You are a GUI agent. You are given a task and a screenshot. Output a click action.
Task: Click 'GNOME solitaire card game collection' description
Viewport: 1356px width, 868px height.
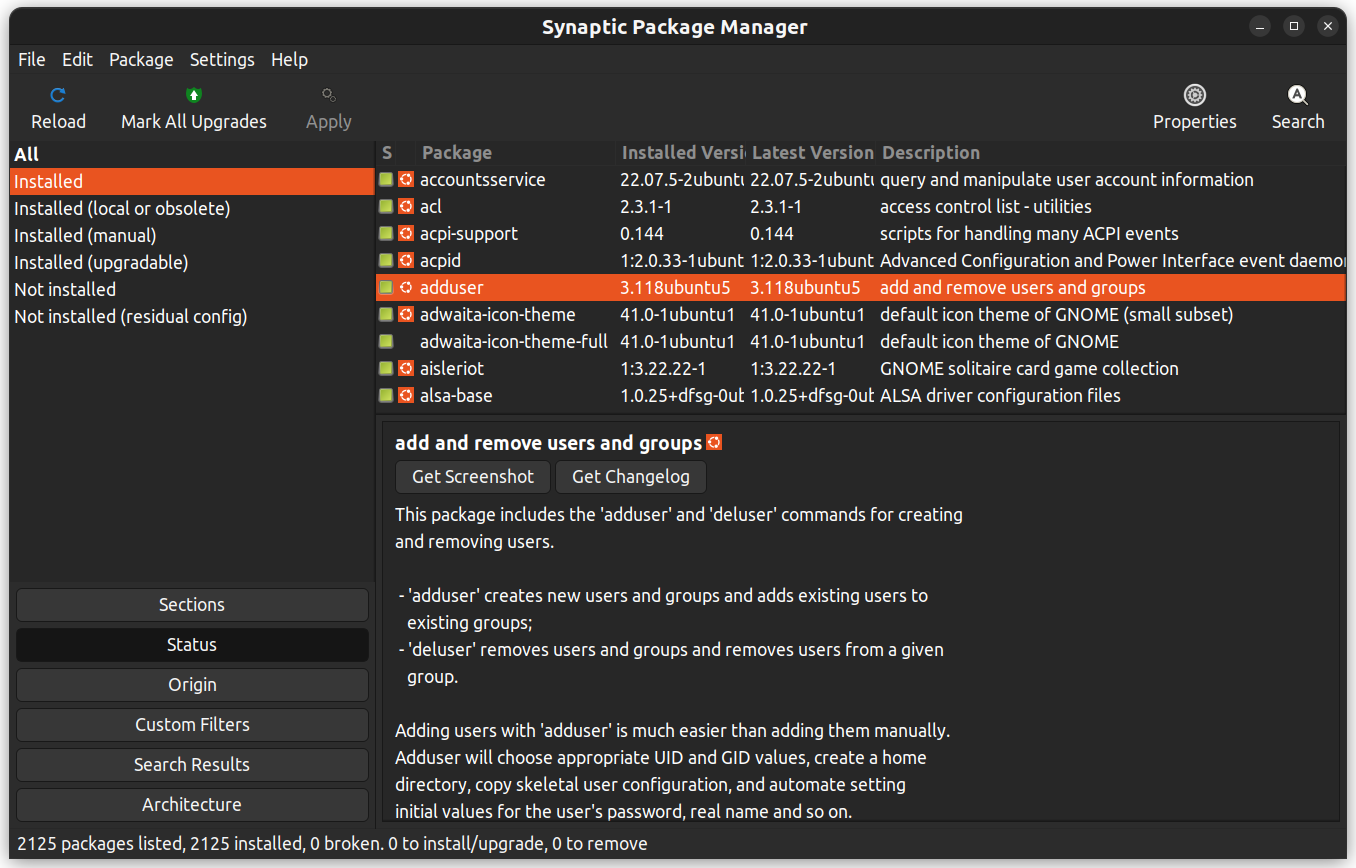(x=1029, y=369)
